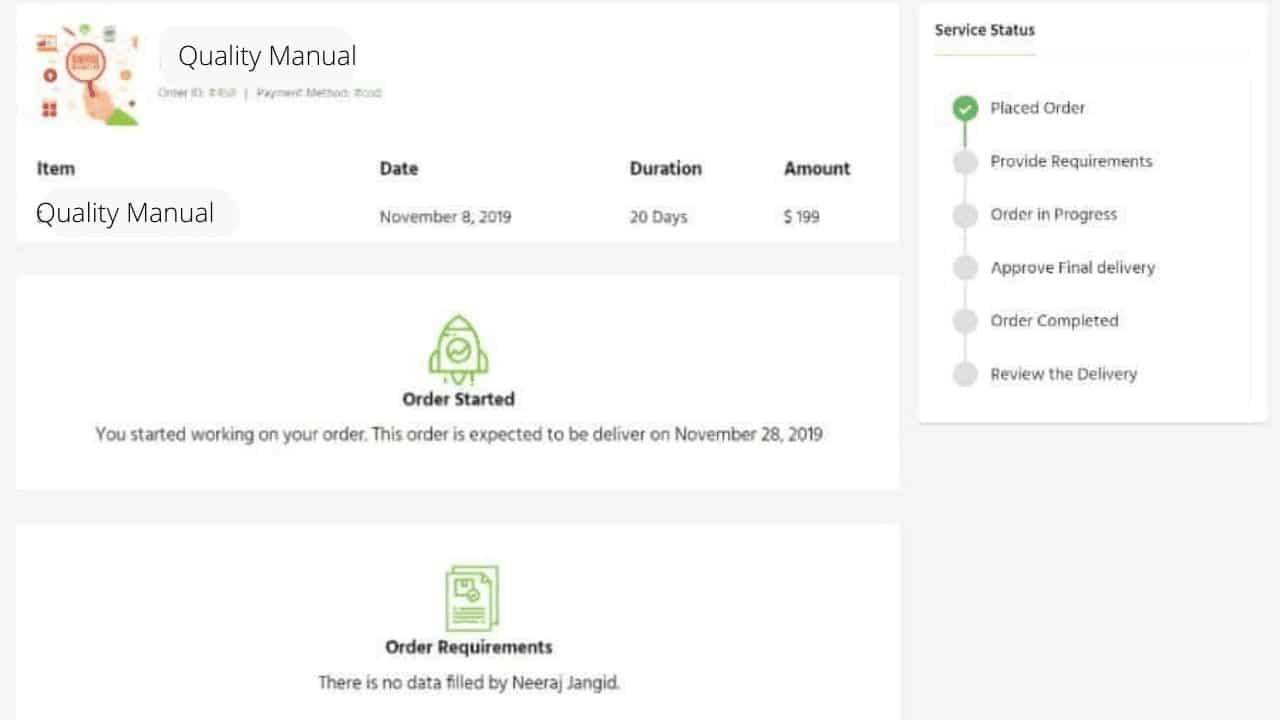
Task: Click the Date column header
Action: pos(399,168)
